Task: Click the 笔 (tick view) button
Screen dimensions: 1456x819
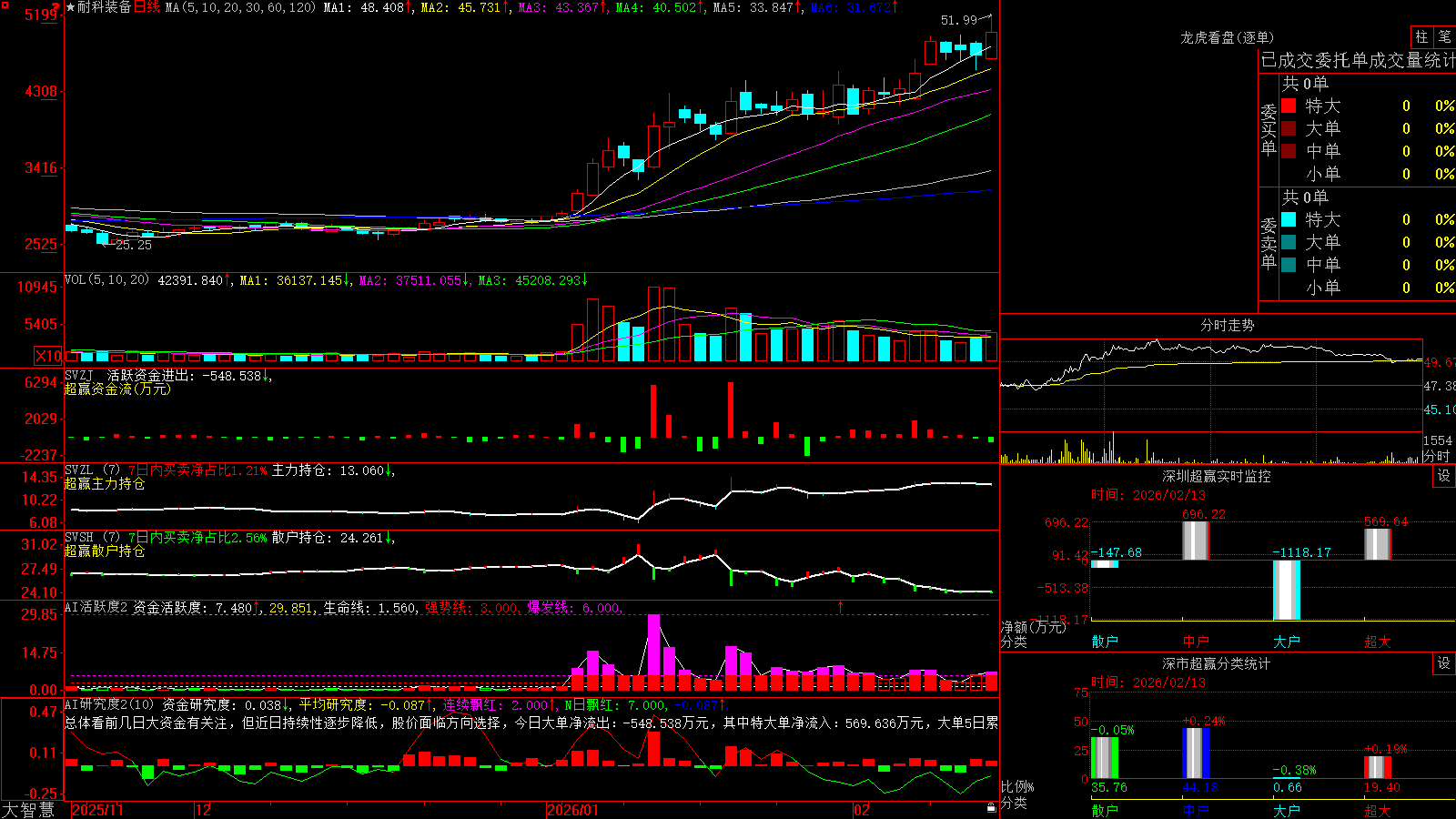Action: pyautogui.click(x=1444, y=36)
